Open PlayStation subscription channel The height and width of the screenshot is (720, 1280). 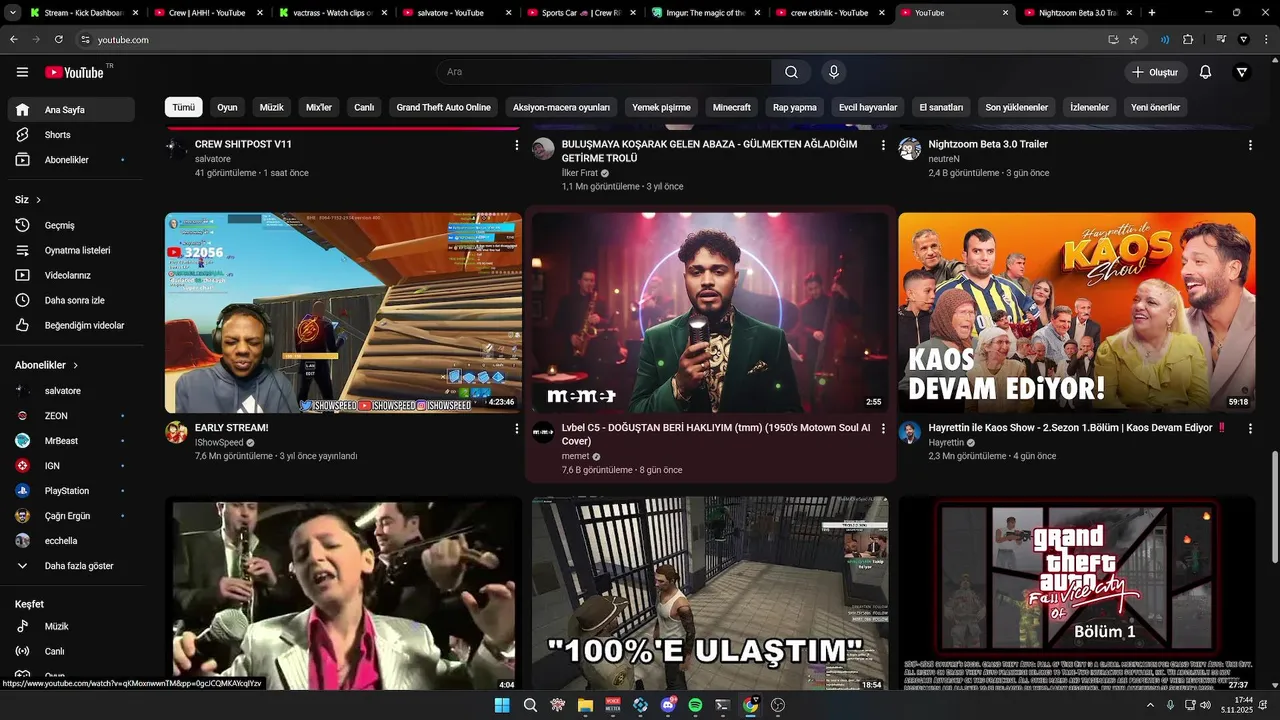point(70,491)
